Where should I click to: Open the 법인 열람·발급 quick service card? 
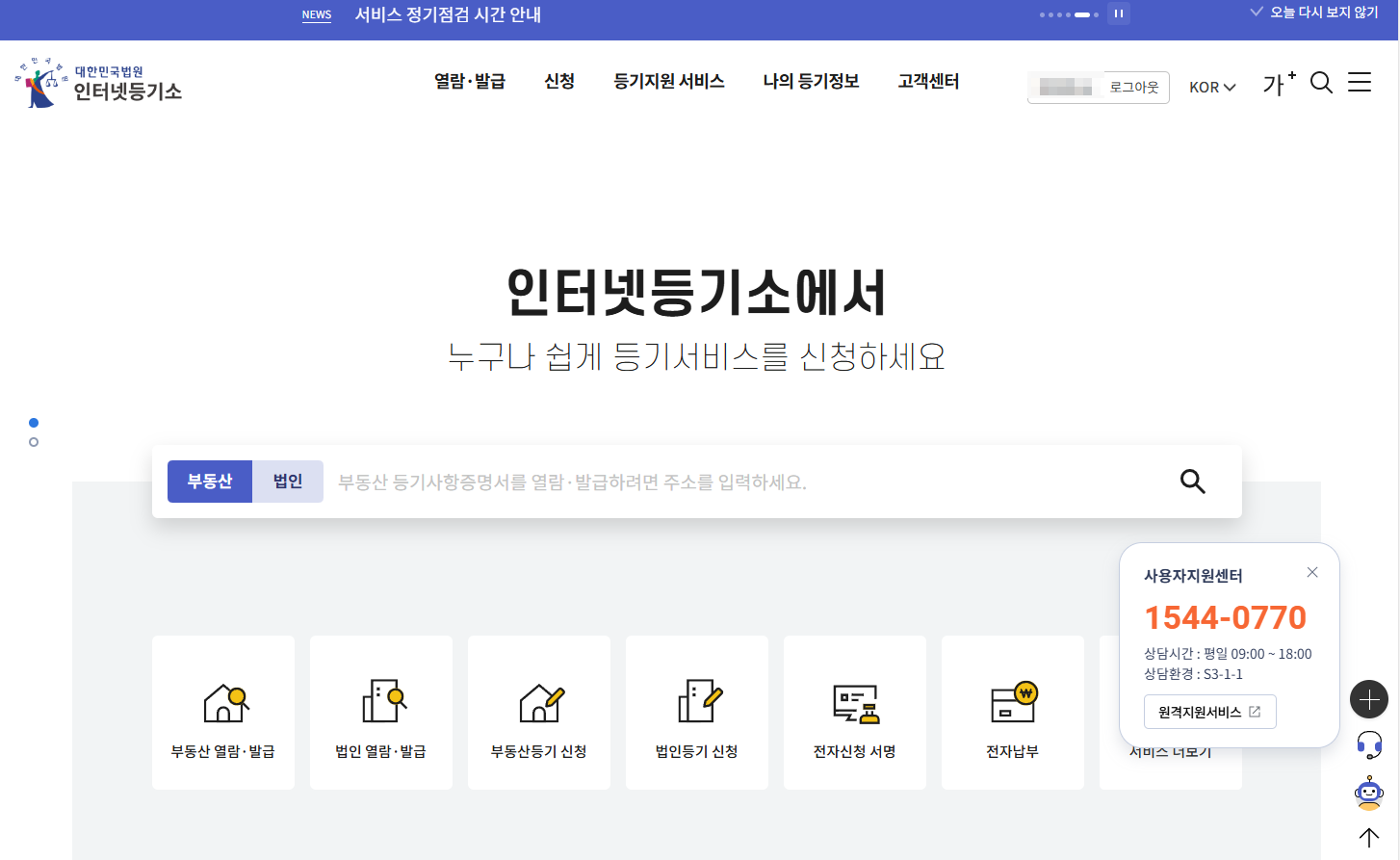click(381, 713)
